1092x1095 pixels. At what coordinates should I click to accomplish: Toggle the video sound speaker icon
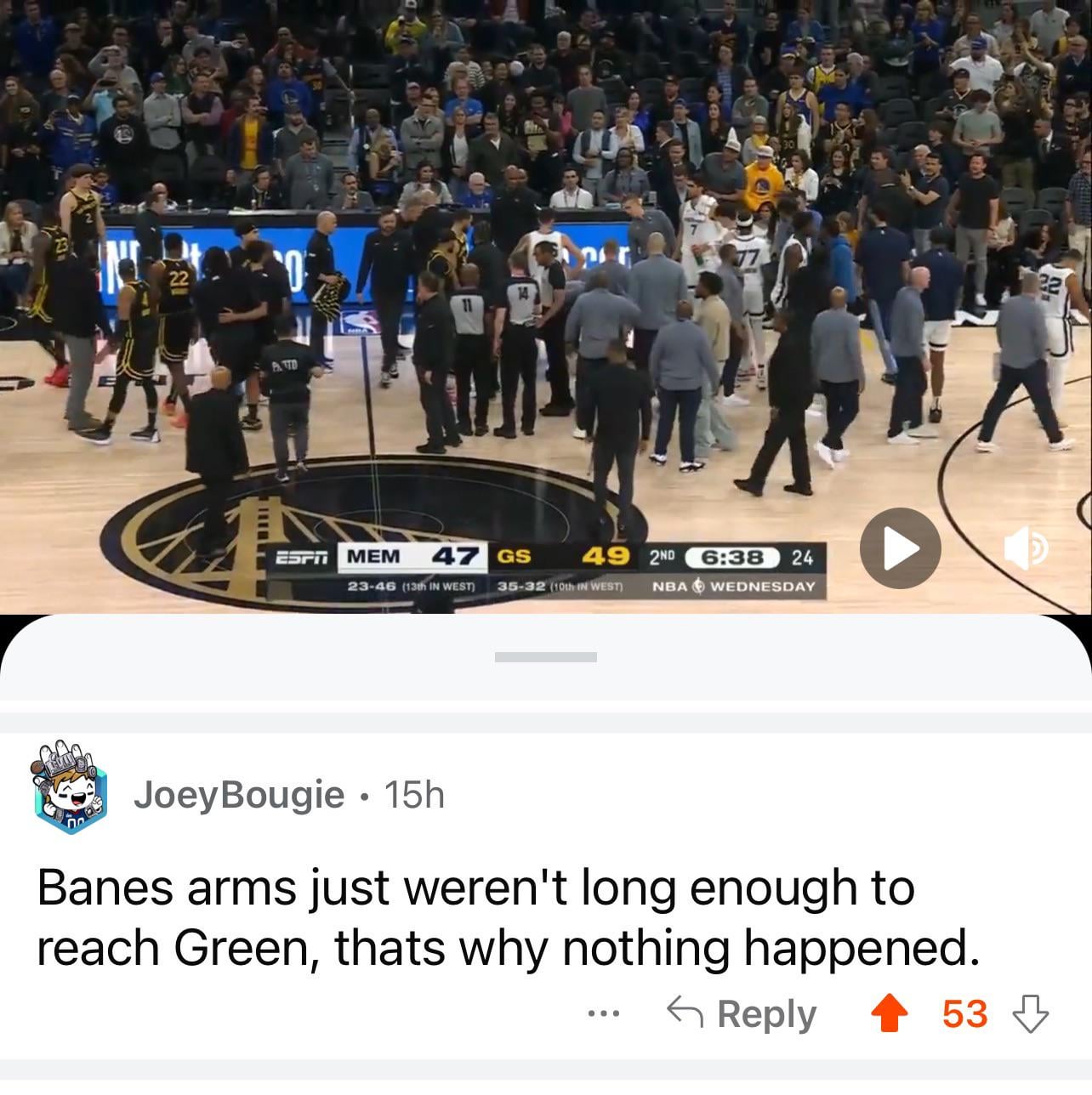[1026, 550]
